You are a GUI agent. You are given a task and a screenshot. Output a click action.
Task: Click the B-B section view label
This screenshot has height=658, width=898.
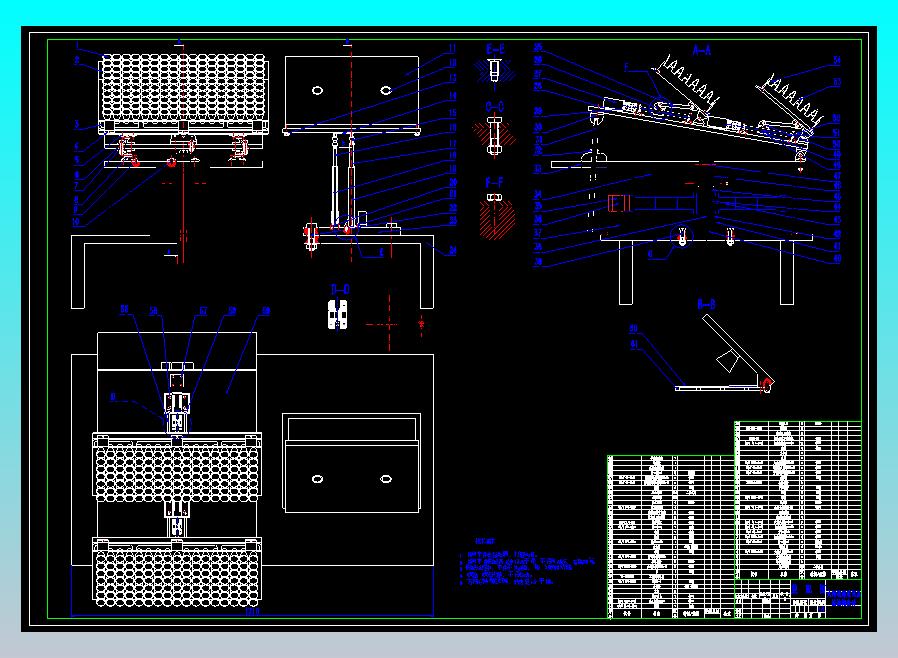(706, 304)
